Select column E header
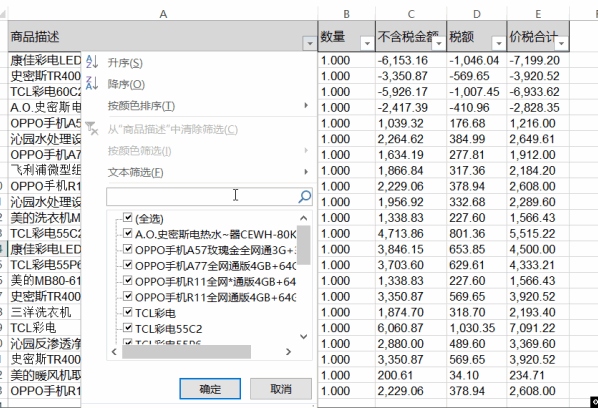This screenshot has width=598, height=408. pyautogui.click(x=538, y=14)
